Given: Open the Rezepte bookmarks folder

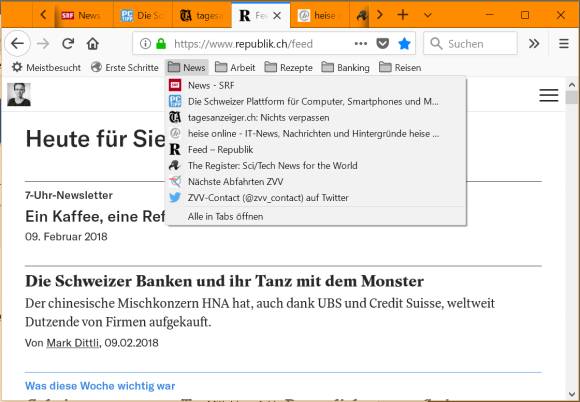Looking at the screenshot, I should [289, 68].
